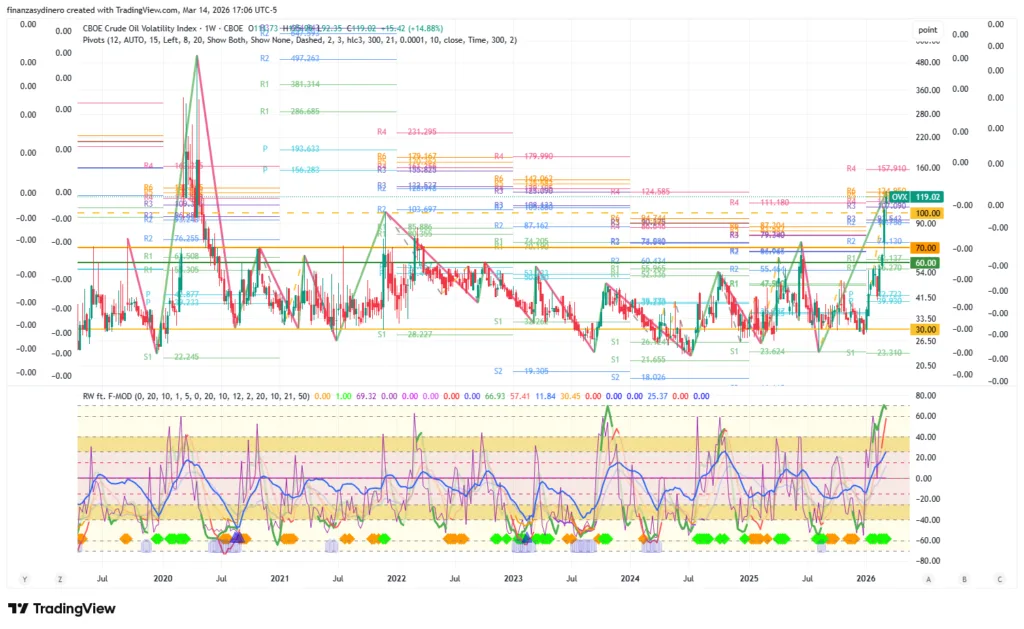Click the circled Y scale button
The width and height of the screenshot is (1024, 629).
coord(25,579)
